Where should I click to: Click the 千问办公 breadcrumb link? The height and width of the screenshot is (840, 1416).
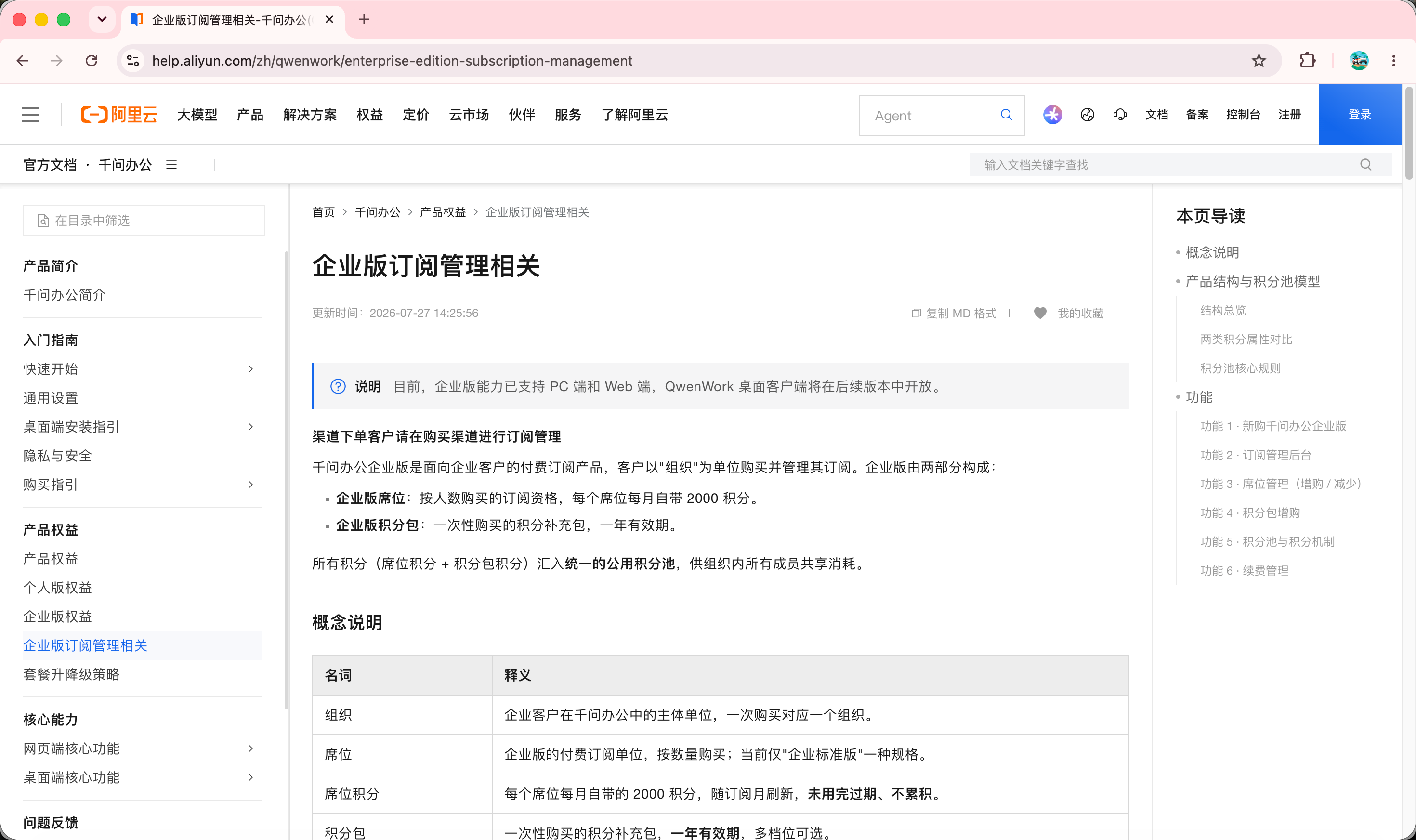(x=378, y=212)
